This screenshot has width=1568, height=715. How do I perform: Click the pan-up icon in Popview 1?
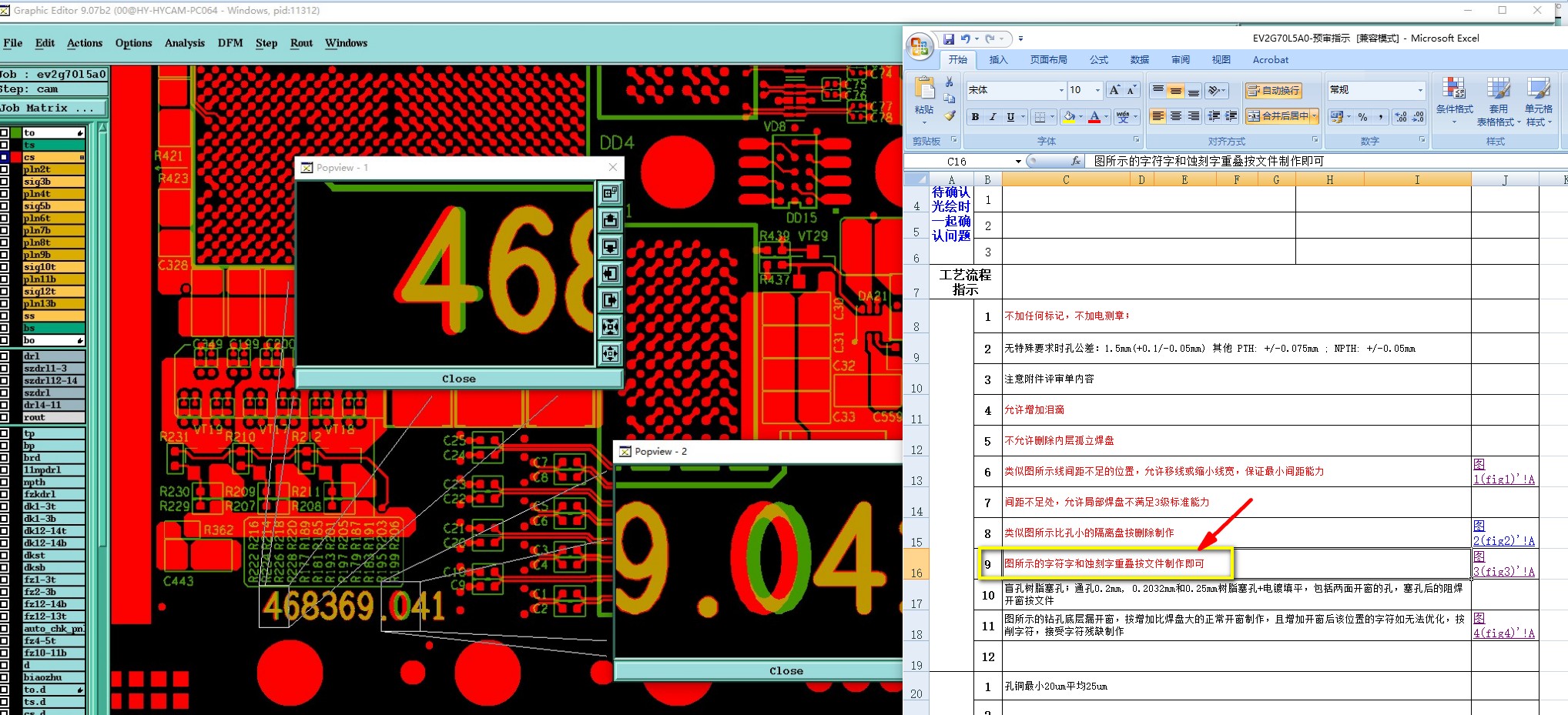click(610, 220)
